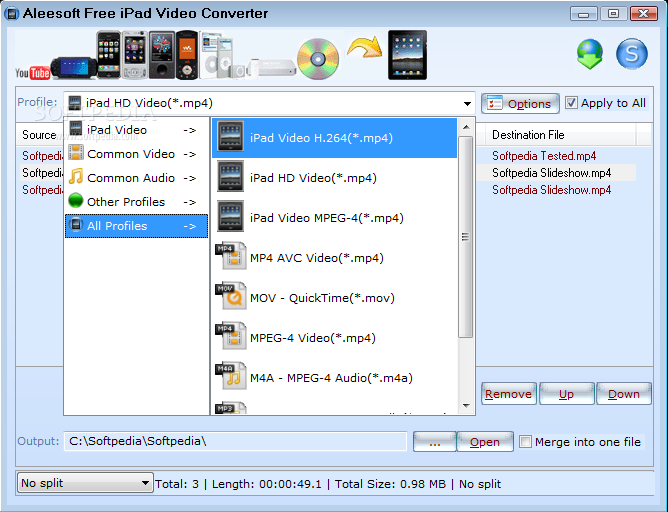Select Softpedia Tested.mp4 destination row

pyautogui.click(x=544, y=156)
